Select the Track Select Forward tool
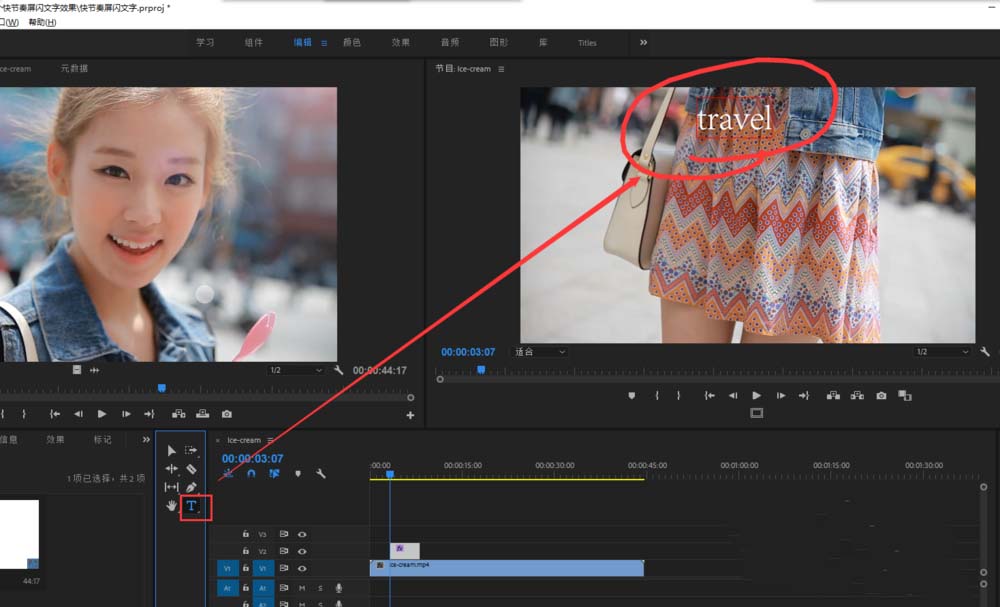 tap(191, 450)
